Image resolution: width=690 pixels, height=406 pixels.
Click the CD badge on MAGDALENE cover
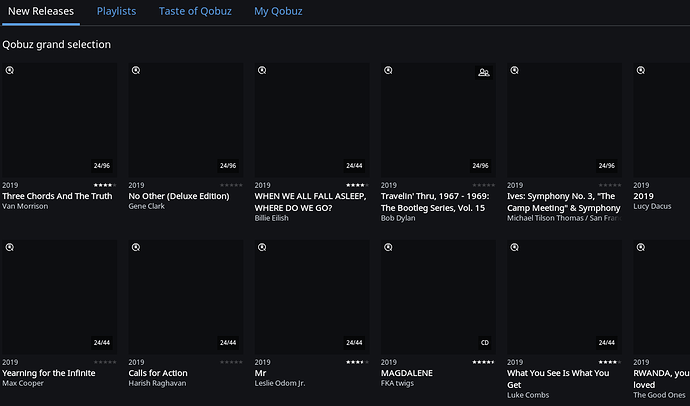coord(484,343)
